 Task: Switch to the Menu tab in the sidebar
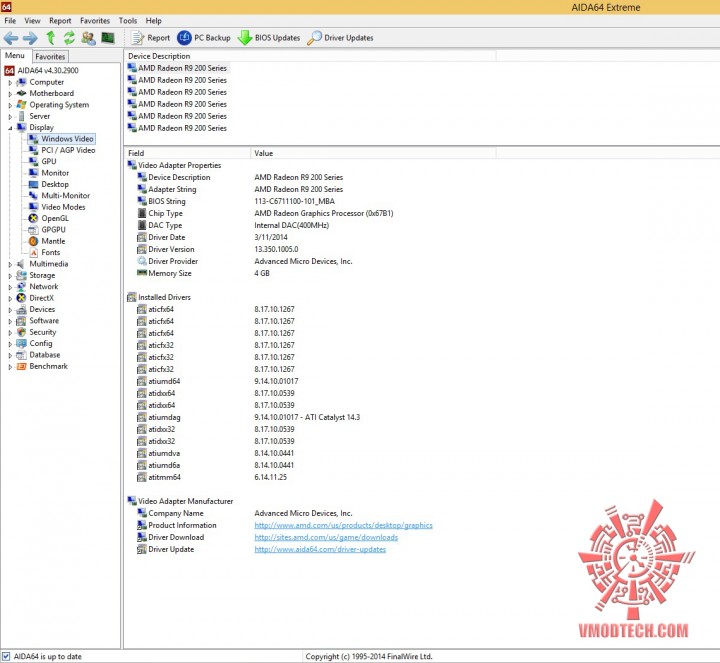[x=15, y=56]
